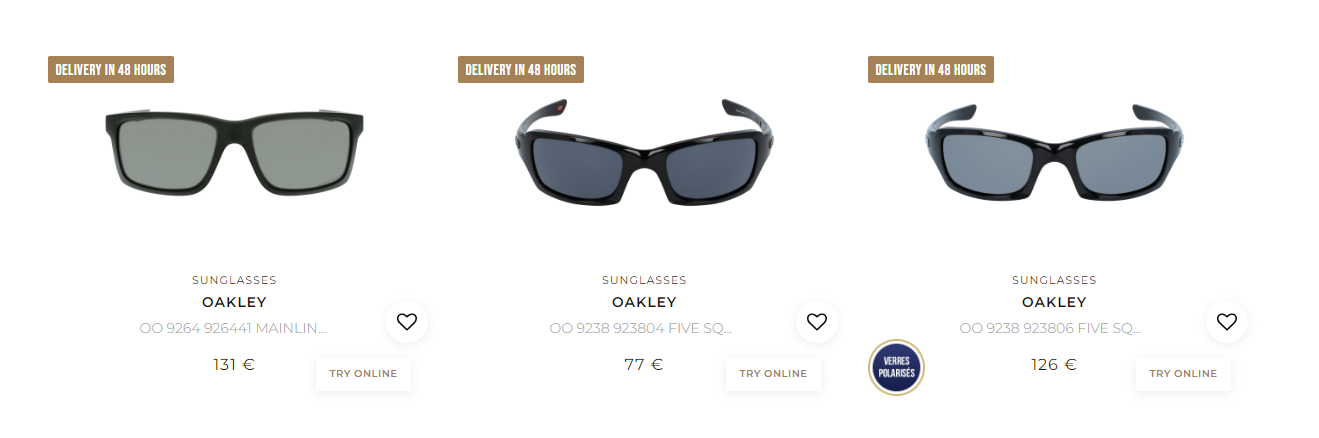View the third Oakley sunglasses photo

pos(1054,151)
